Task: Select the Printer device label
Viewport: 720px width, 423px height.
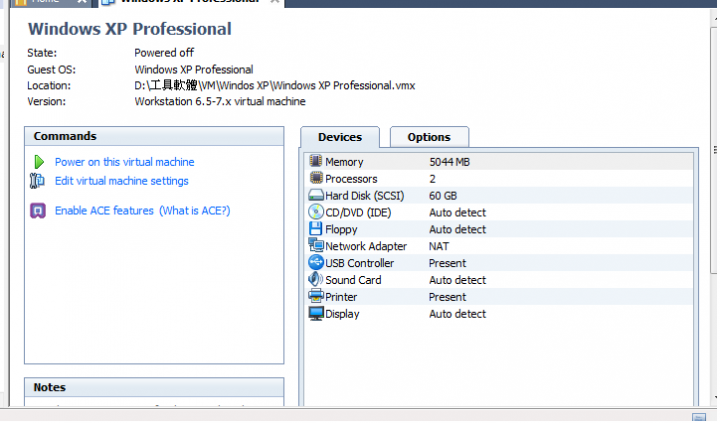Action: coord(341,297)
